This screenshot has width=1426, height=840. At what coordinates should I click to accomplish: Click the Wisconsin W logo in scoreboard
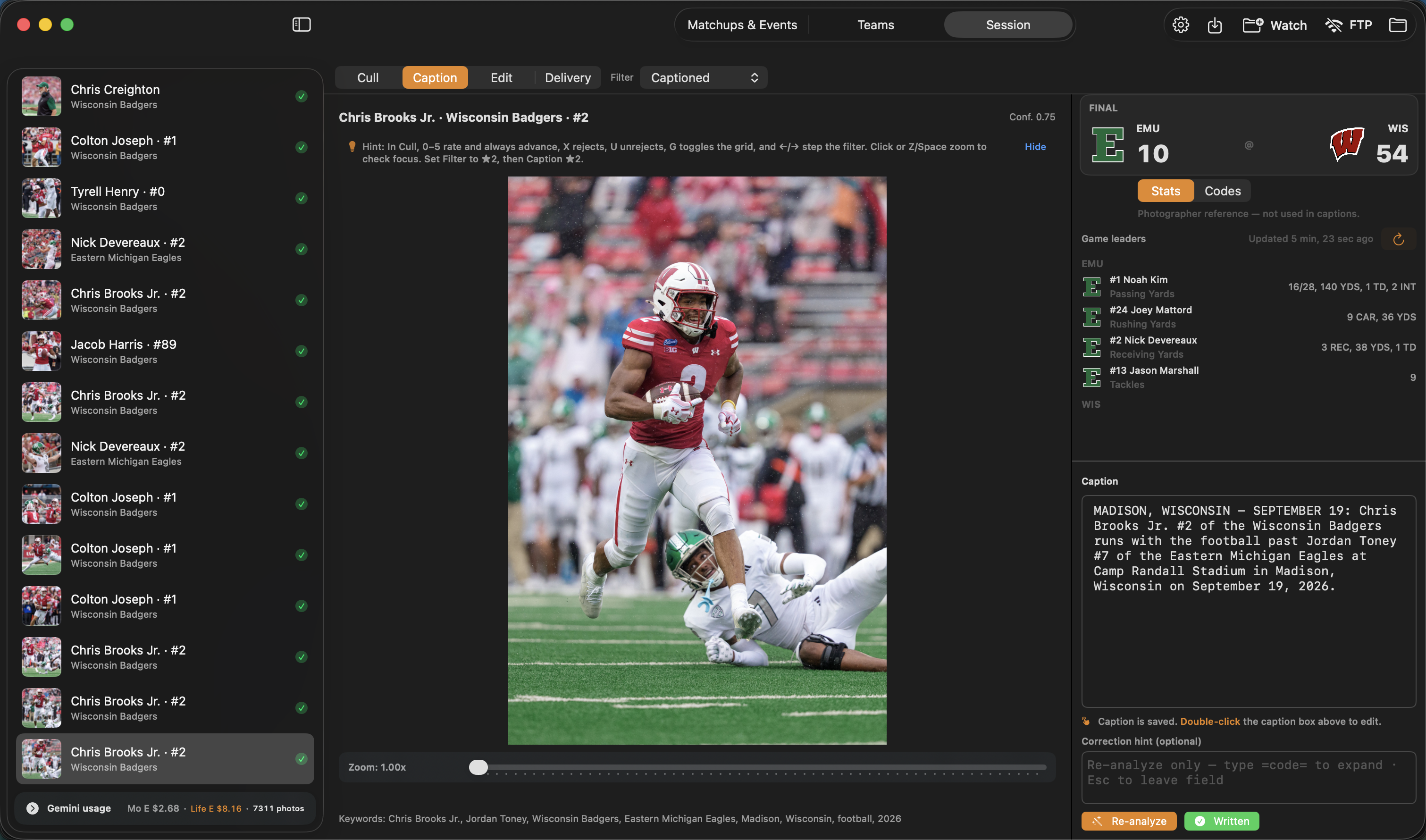[1347, 144]
